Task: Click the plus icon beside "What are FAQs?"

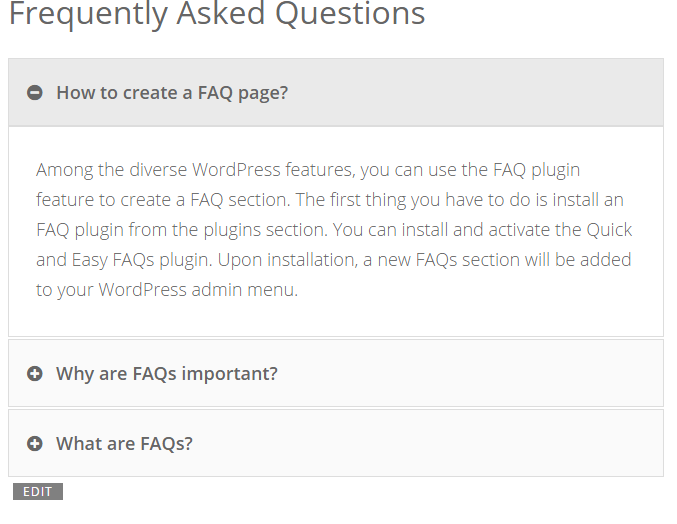Action: point(35,443)
